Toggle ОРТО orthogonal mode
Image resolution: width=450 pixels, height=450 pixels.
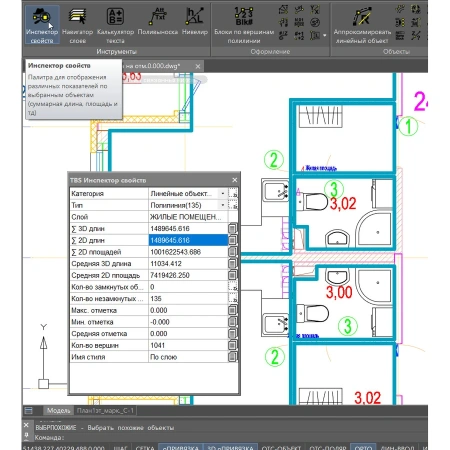pos(363,447)
